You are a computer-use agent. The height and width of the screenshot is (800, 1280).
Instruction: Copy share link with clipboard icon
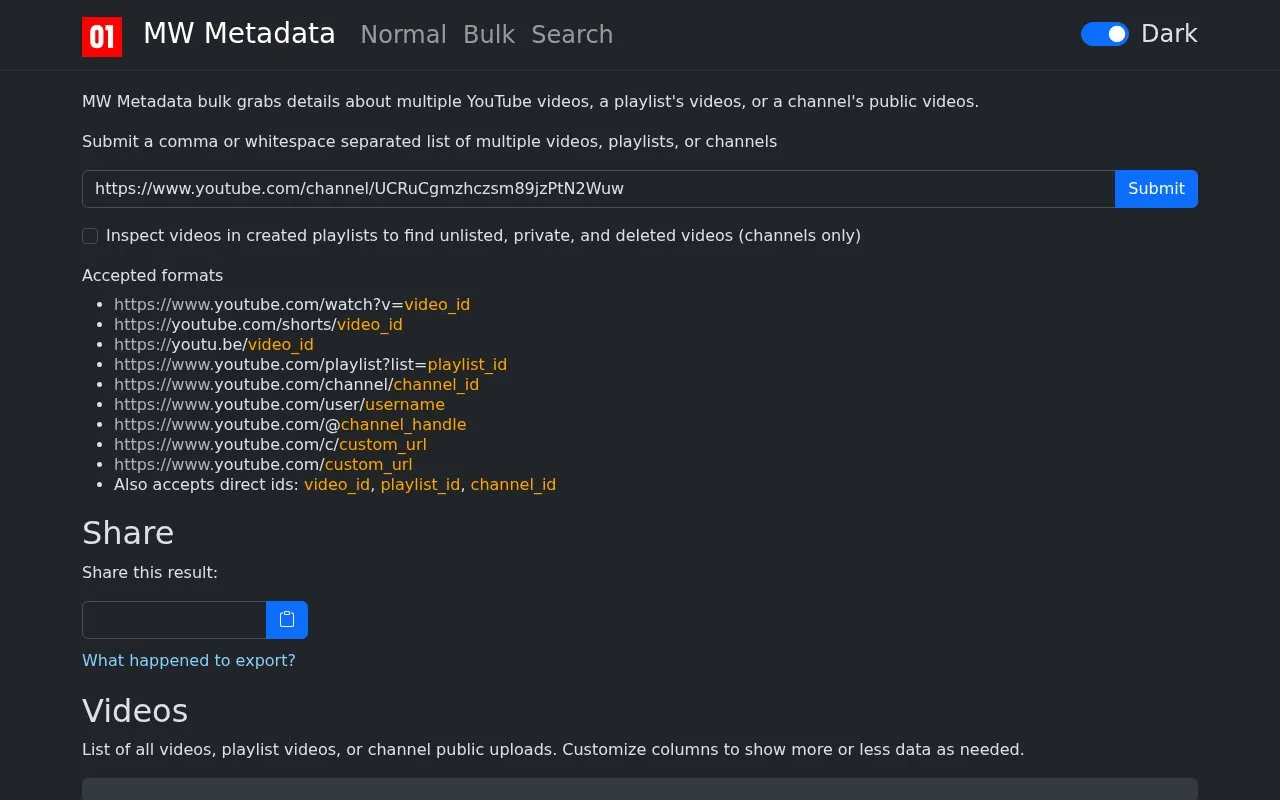coord(287,620)
